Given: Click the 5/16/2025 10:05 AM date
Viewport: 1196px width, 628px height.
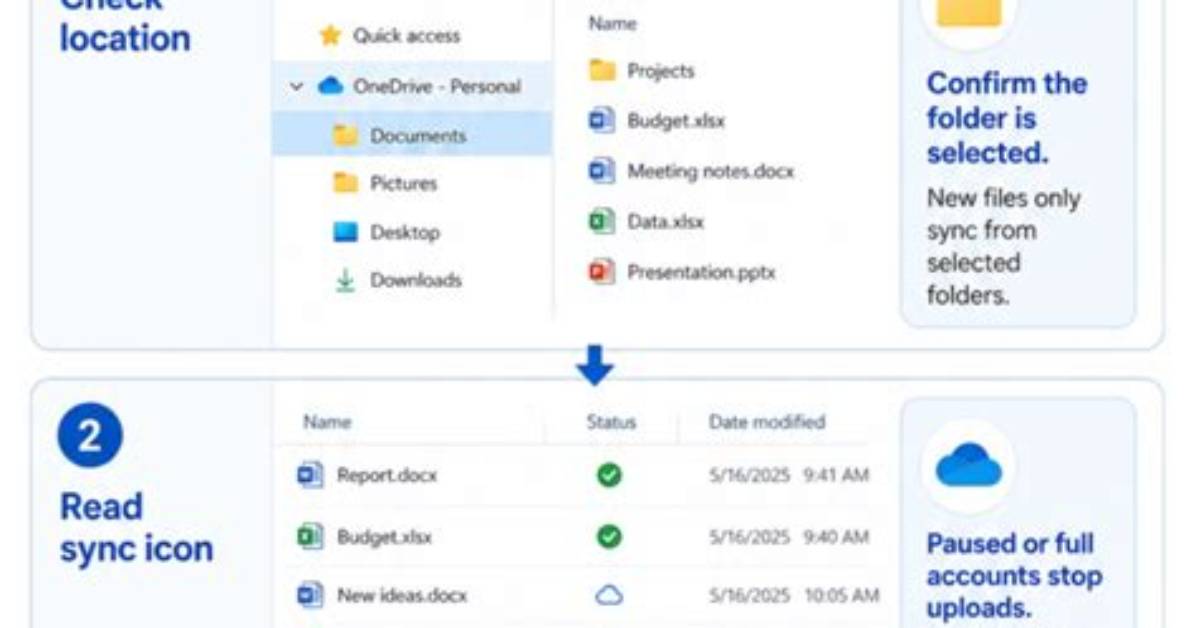Looking at the screenshot, I should [794, 595].
